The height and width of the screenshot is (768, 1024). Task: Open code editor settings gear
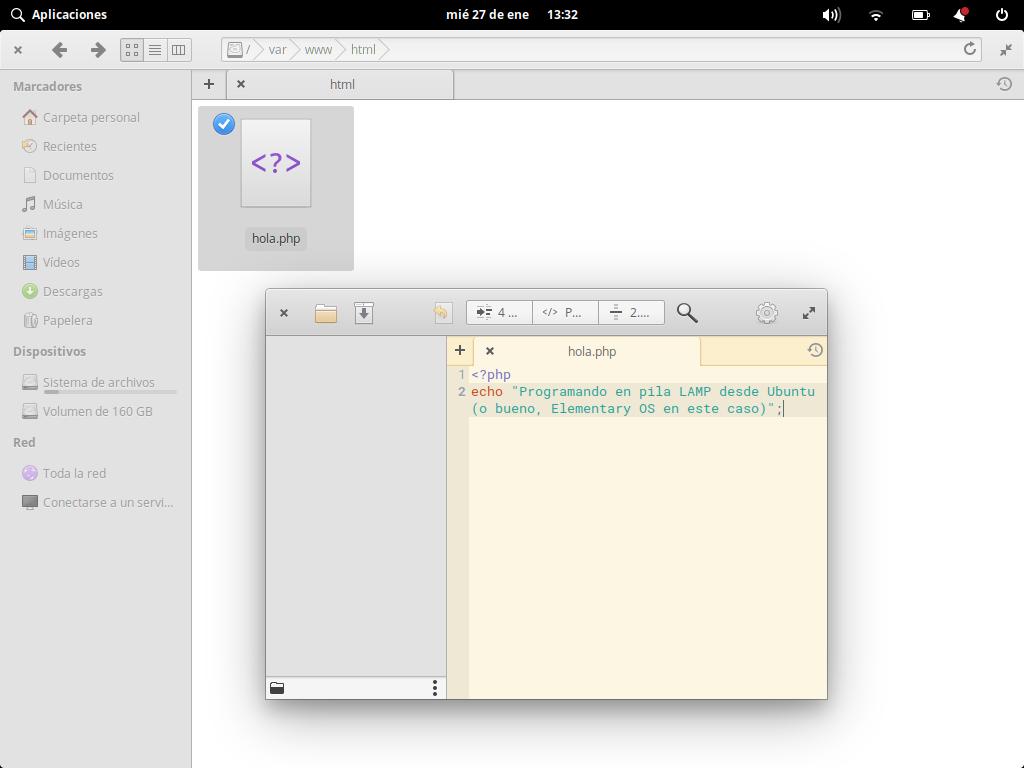pyautogui.click(x=767, y=313)
